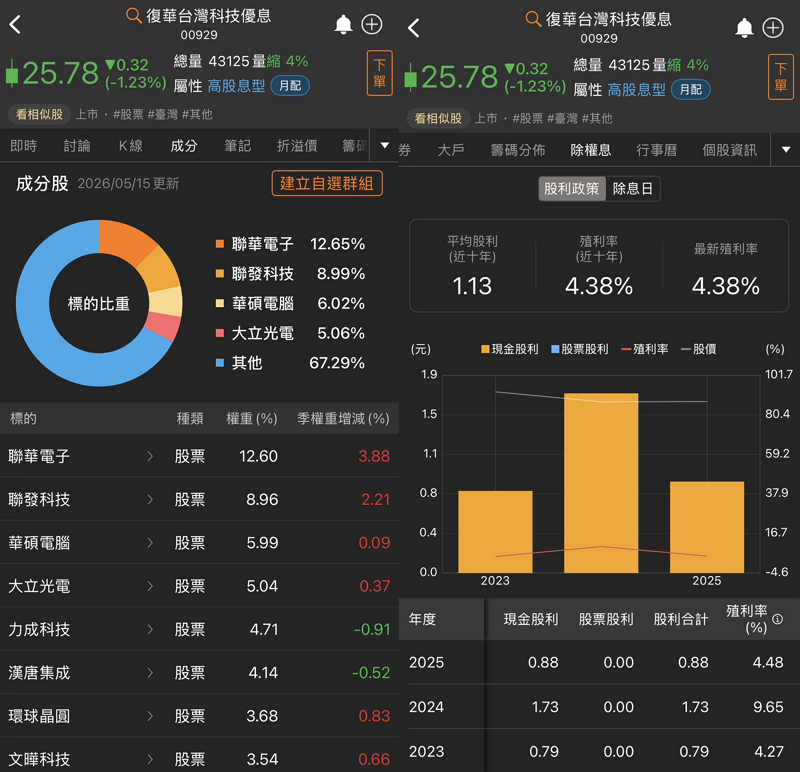Tap the 2023 dividend bar
This screenshot has height=772, width=800.
(x=495, y=532)
